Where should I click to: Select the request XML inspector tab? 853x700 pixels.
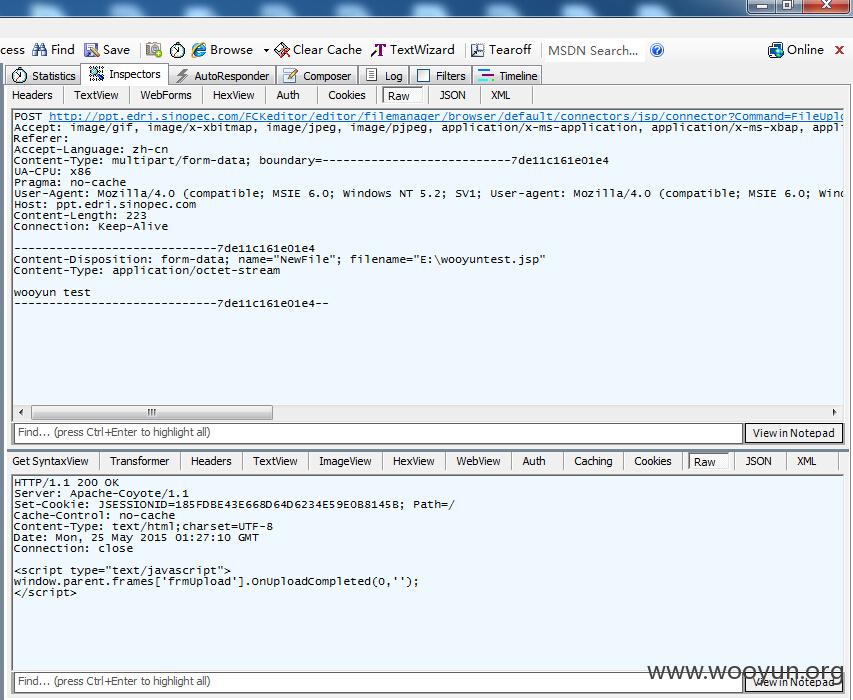(500, 95)
